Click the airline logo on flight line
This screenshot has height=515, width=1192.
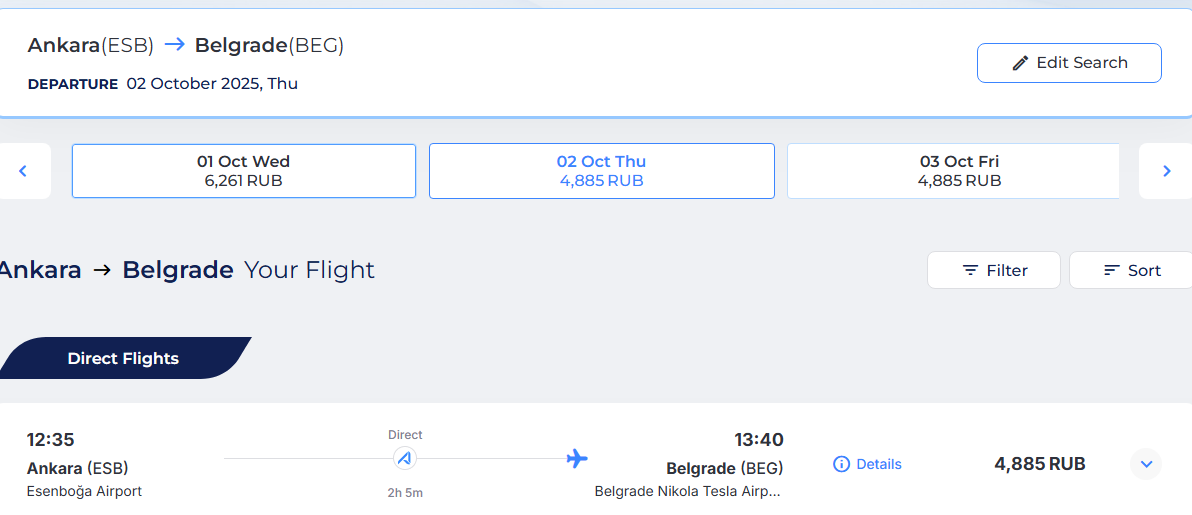[x=405, y=459]
